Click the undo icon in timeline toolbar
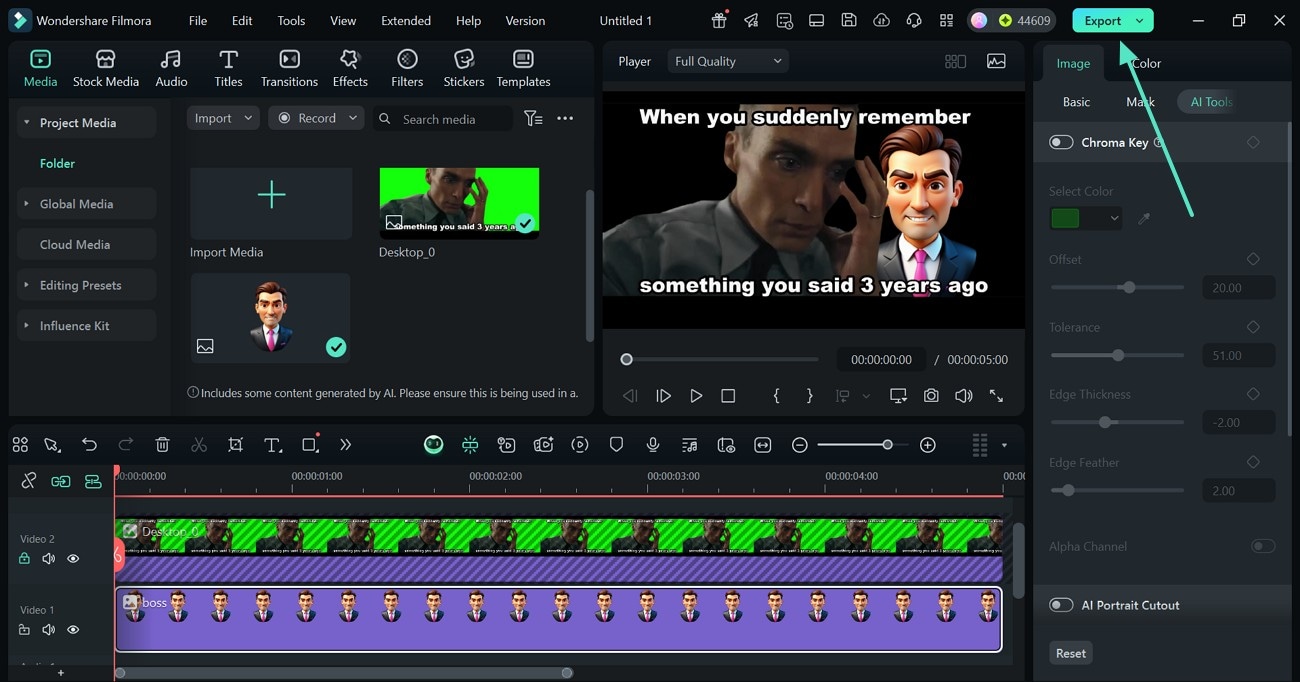This screenshot has height=682, width=1300. tap(90, 445)
